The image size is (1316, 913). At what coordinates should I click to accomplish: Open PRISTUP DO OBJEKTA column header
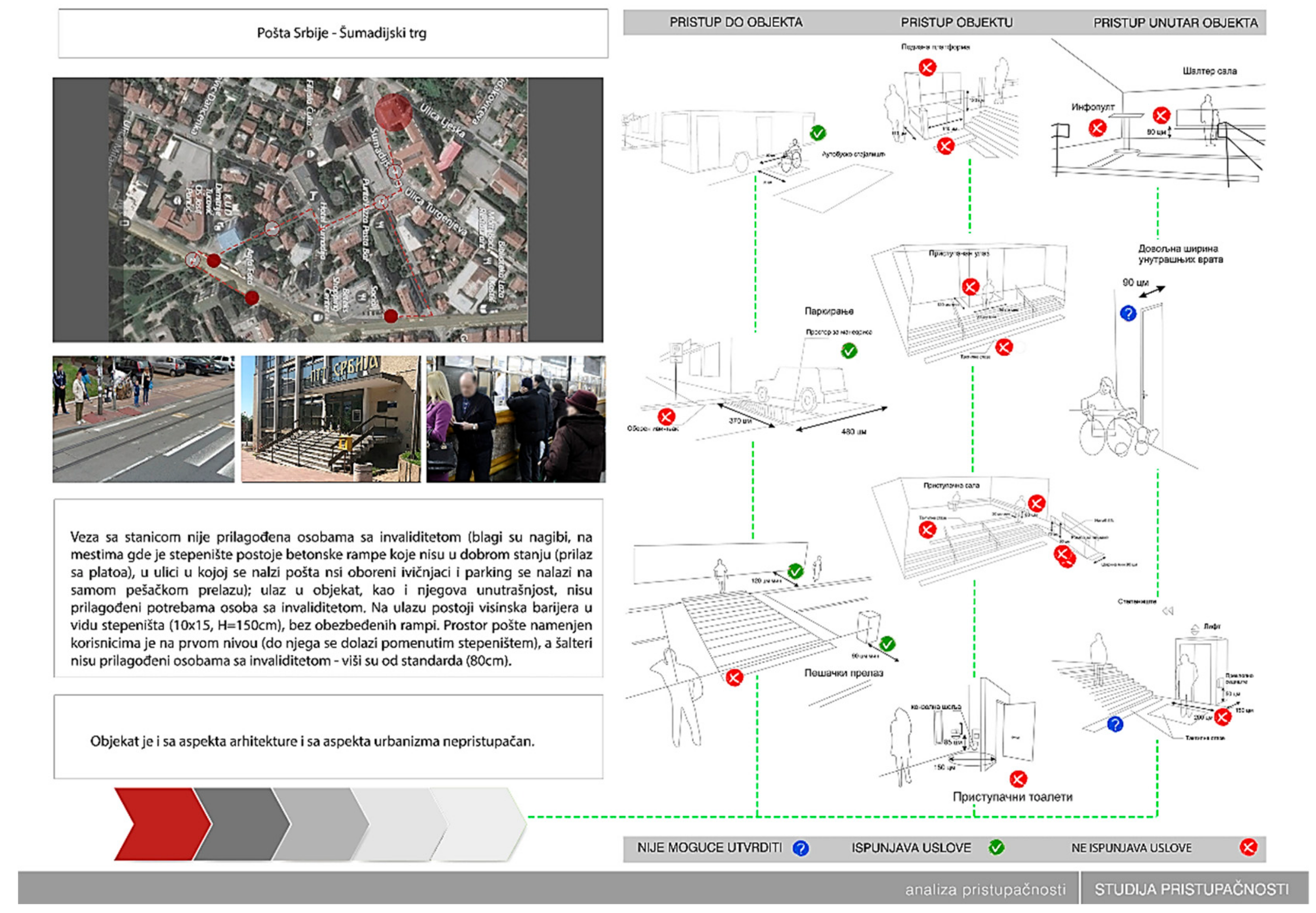coord(736,22)
